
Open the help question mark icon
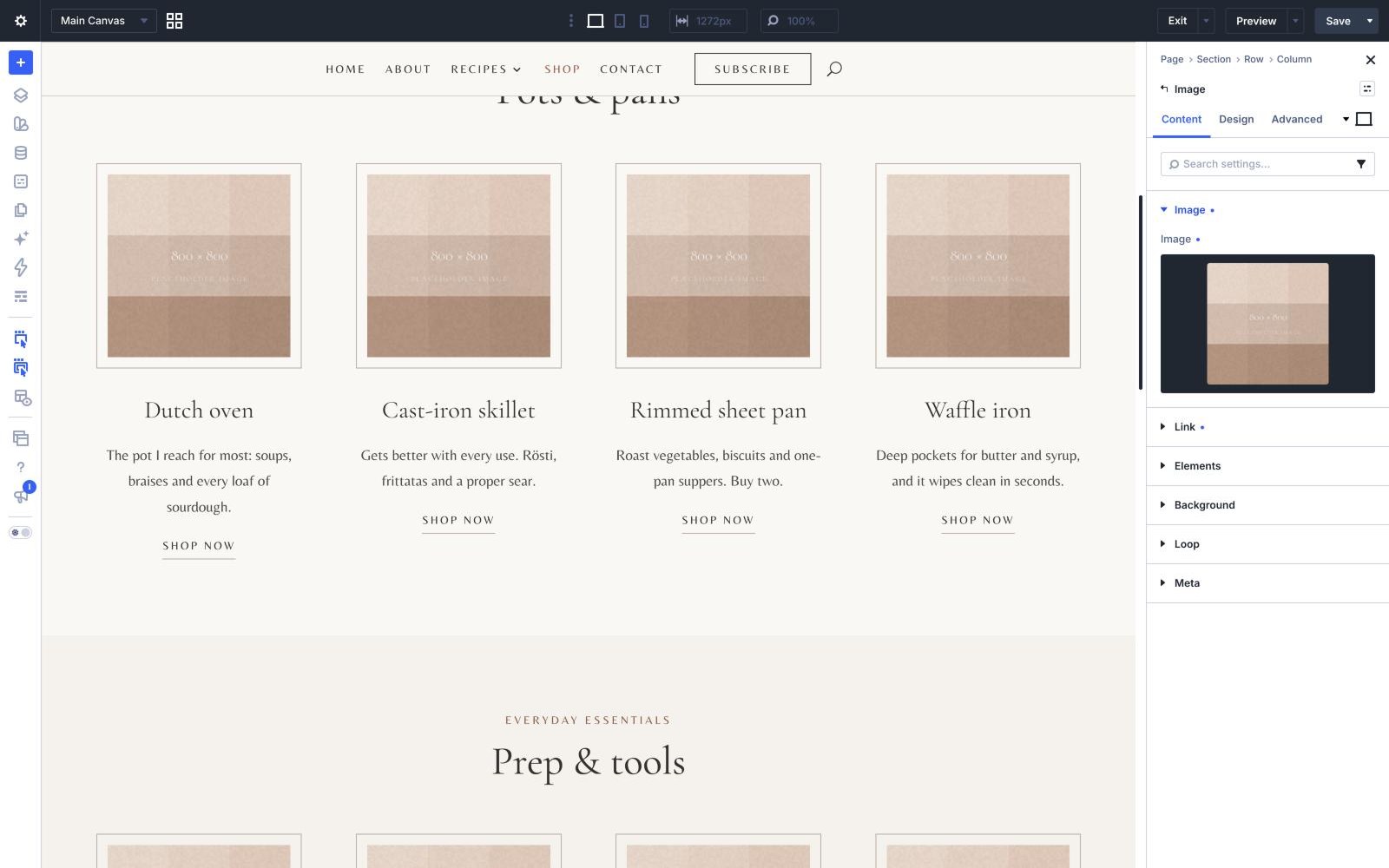click(x=21, y=467)
